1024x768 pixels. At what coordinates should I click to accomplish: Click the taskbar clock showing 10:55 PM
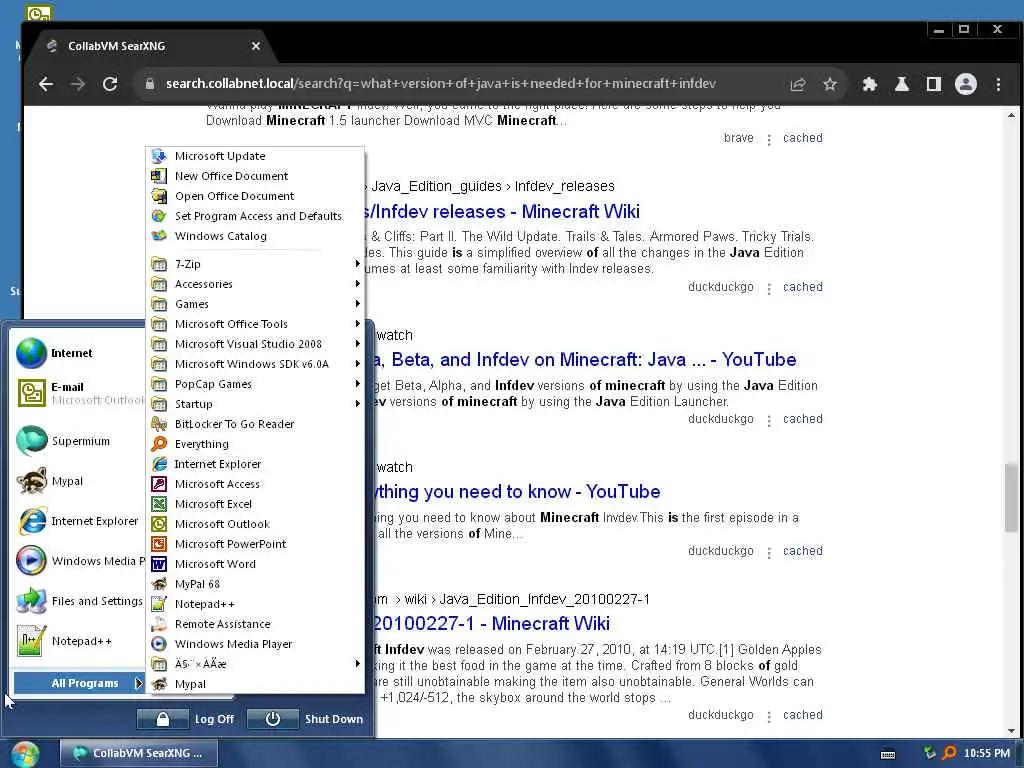pos(986,753)
